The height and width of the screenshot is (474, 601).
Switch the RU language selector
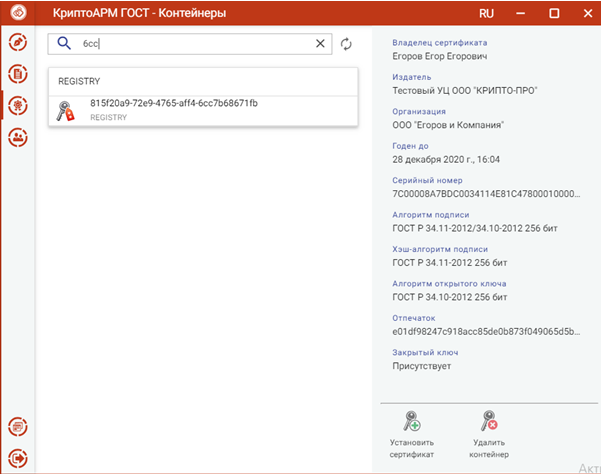click(486, 13)
